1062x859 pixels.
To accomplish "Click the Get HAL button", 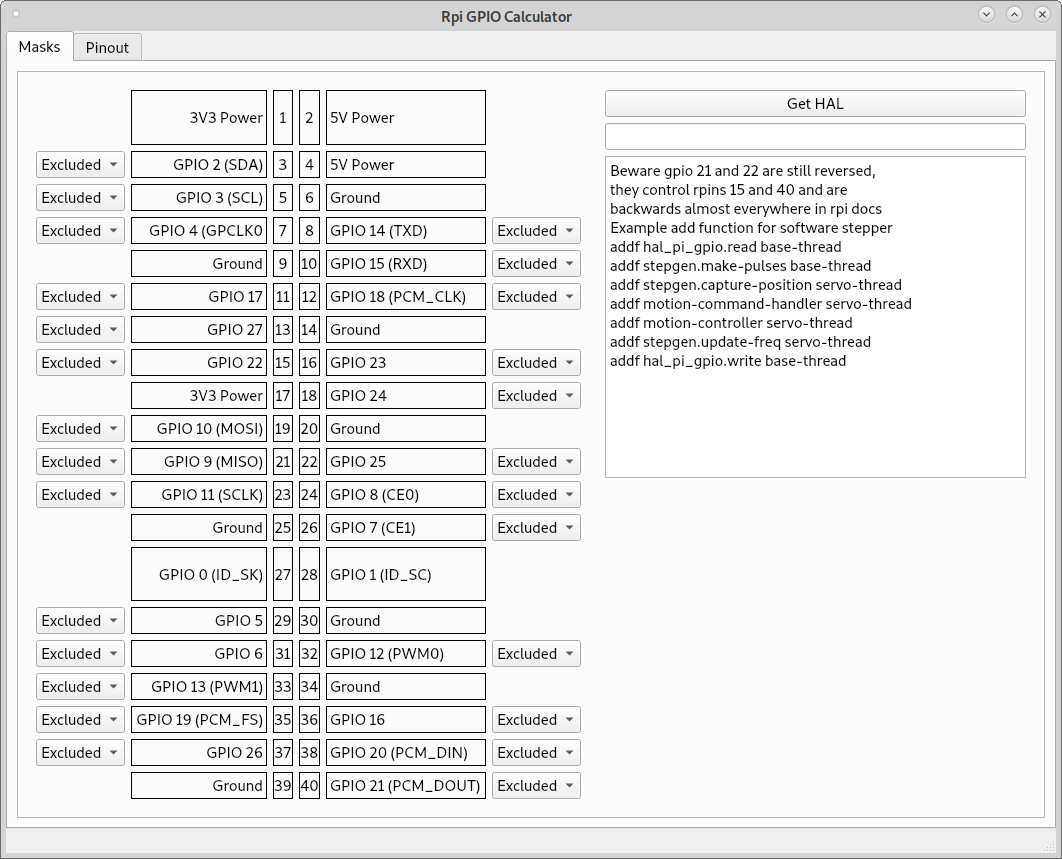I will click(x=815, y=104).
